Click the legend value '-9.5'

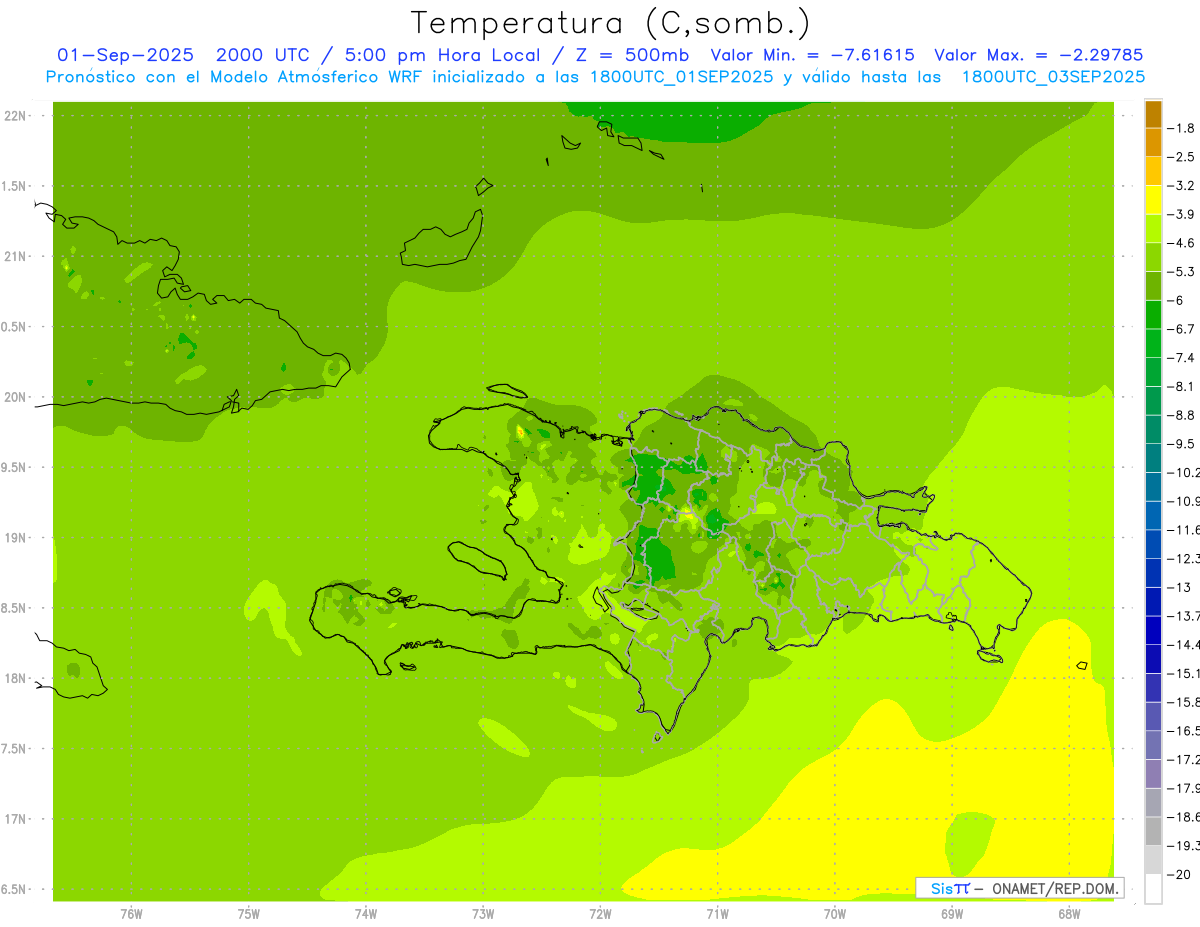1180,444
